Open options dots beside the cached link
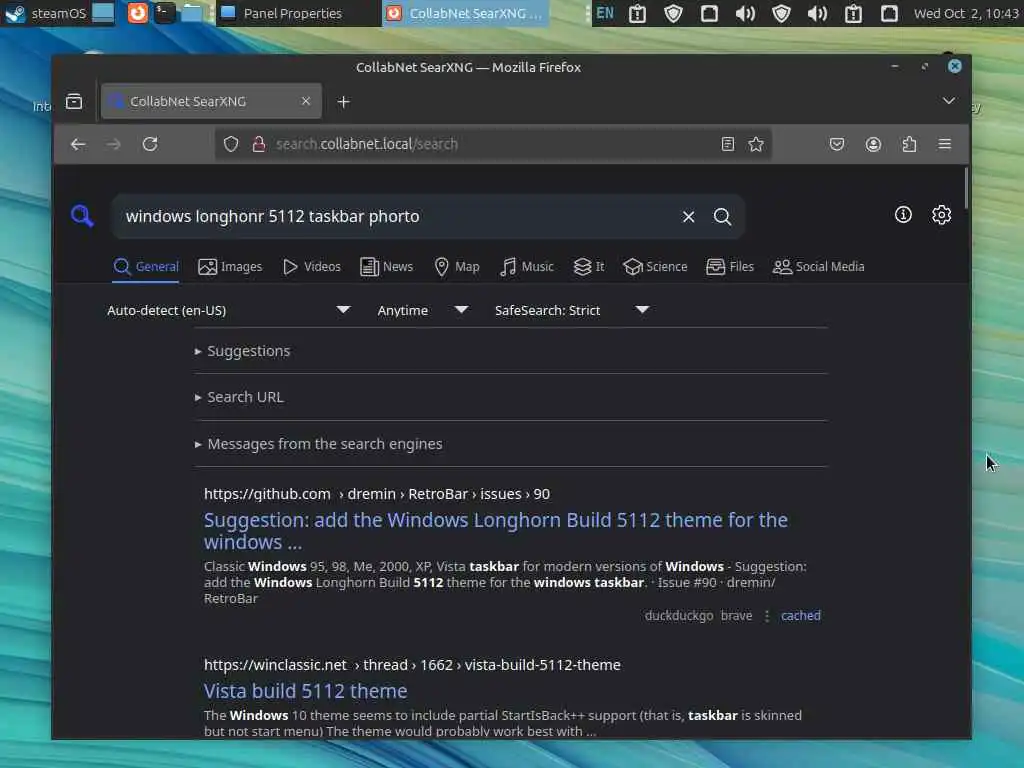Viewport: 1024px width, 768px height. click(x=767, y=616)
